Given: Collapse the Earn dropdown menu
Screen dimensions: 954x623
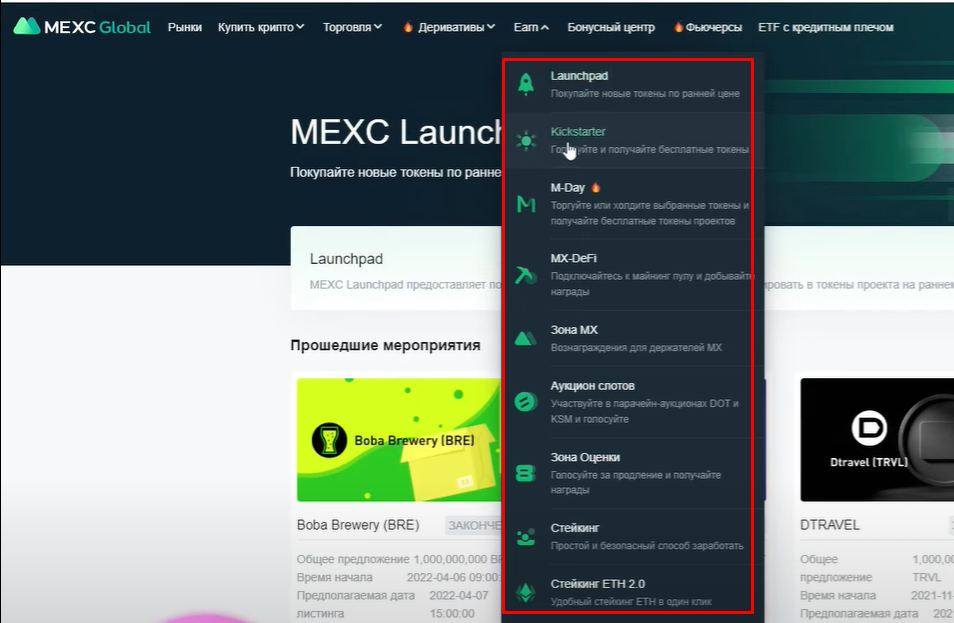Looking at the screenshot, I should pyautogui.click(x=531, y=27).
